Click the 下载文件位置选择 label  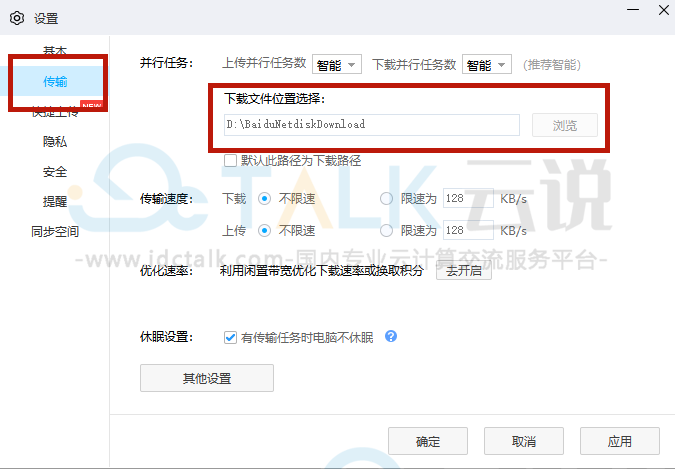tap(274, 99)
